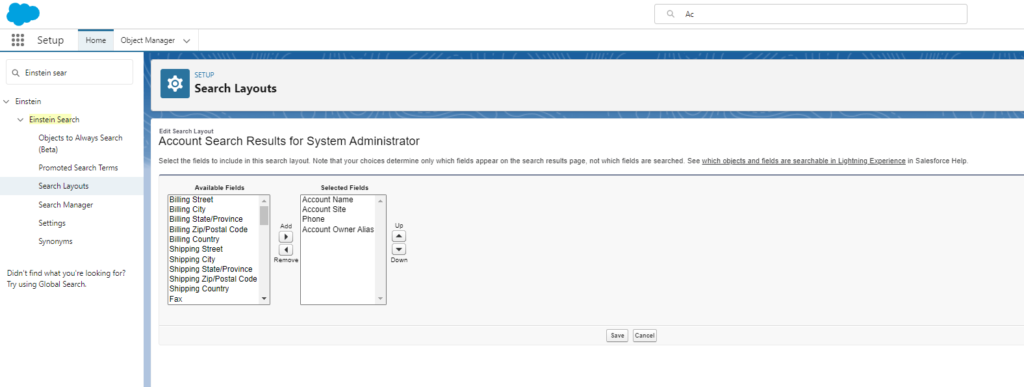Viewport: 1024px width, 387px height.
Task: Select Account Owner Alias field
Action: (x=338, y=229)
